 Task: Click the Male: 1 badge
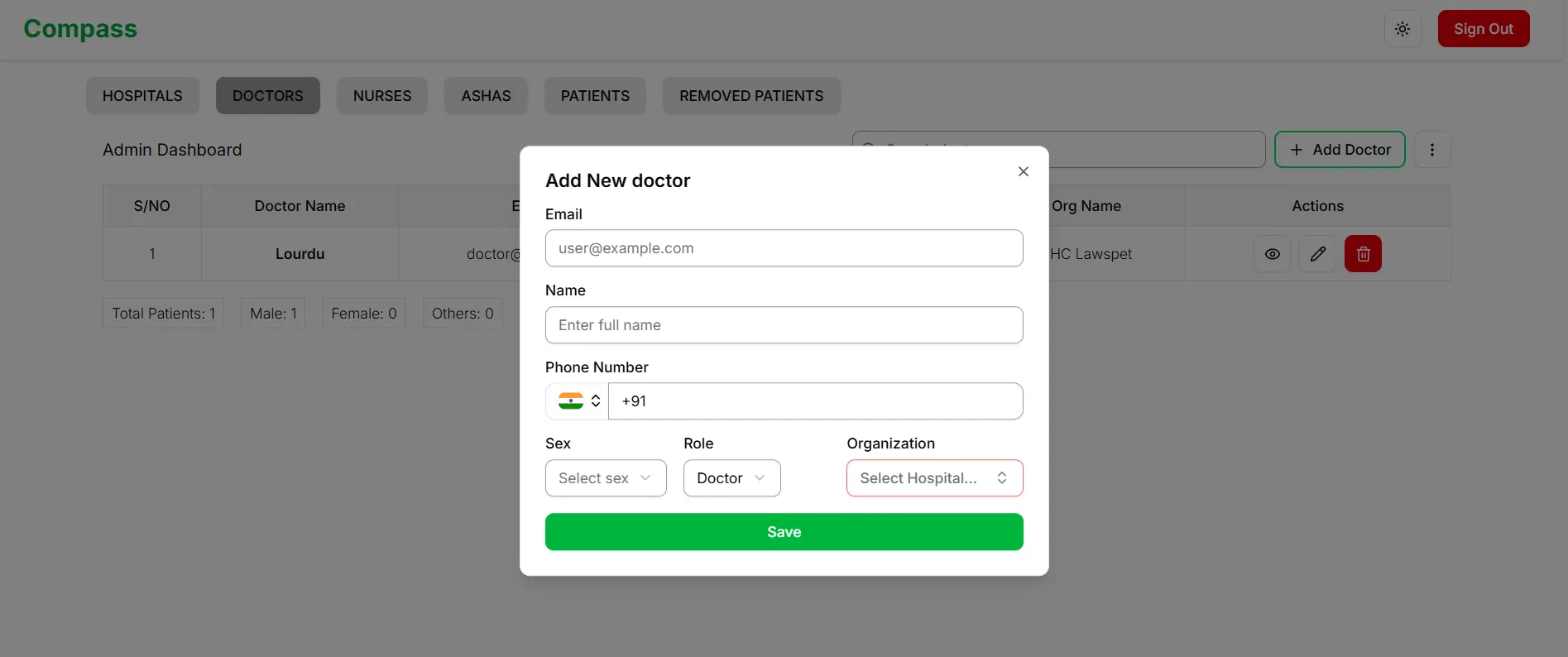(273, 314)
